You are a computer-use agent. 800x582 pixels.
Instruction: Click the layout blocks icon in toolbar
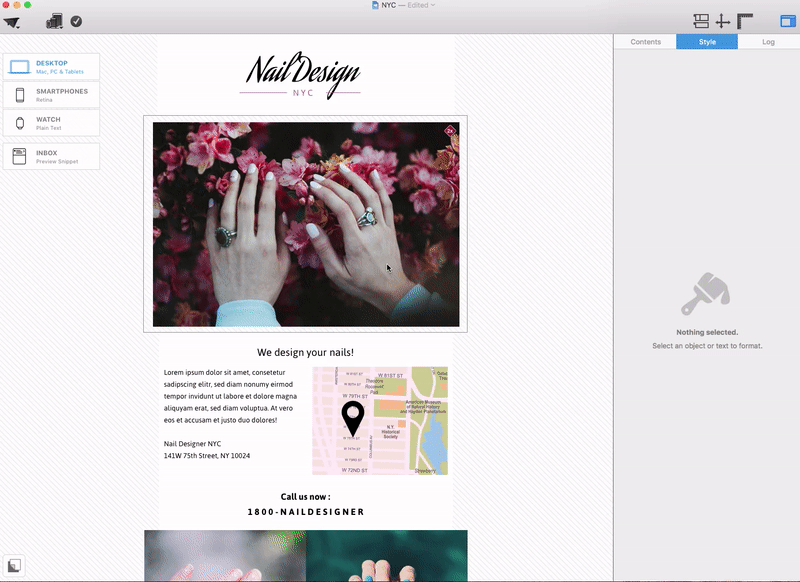click(701, 21)
